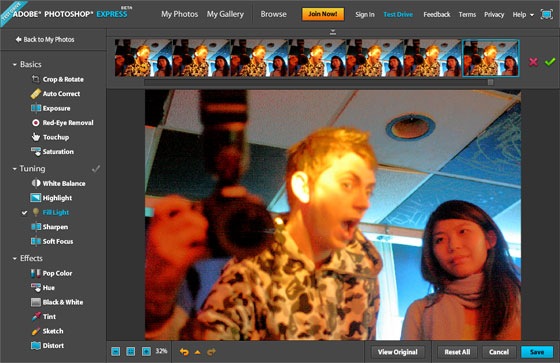
Task: Click the undo arrow icon
Action: coord(184,352)
